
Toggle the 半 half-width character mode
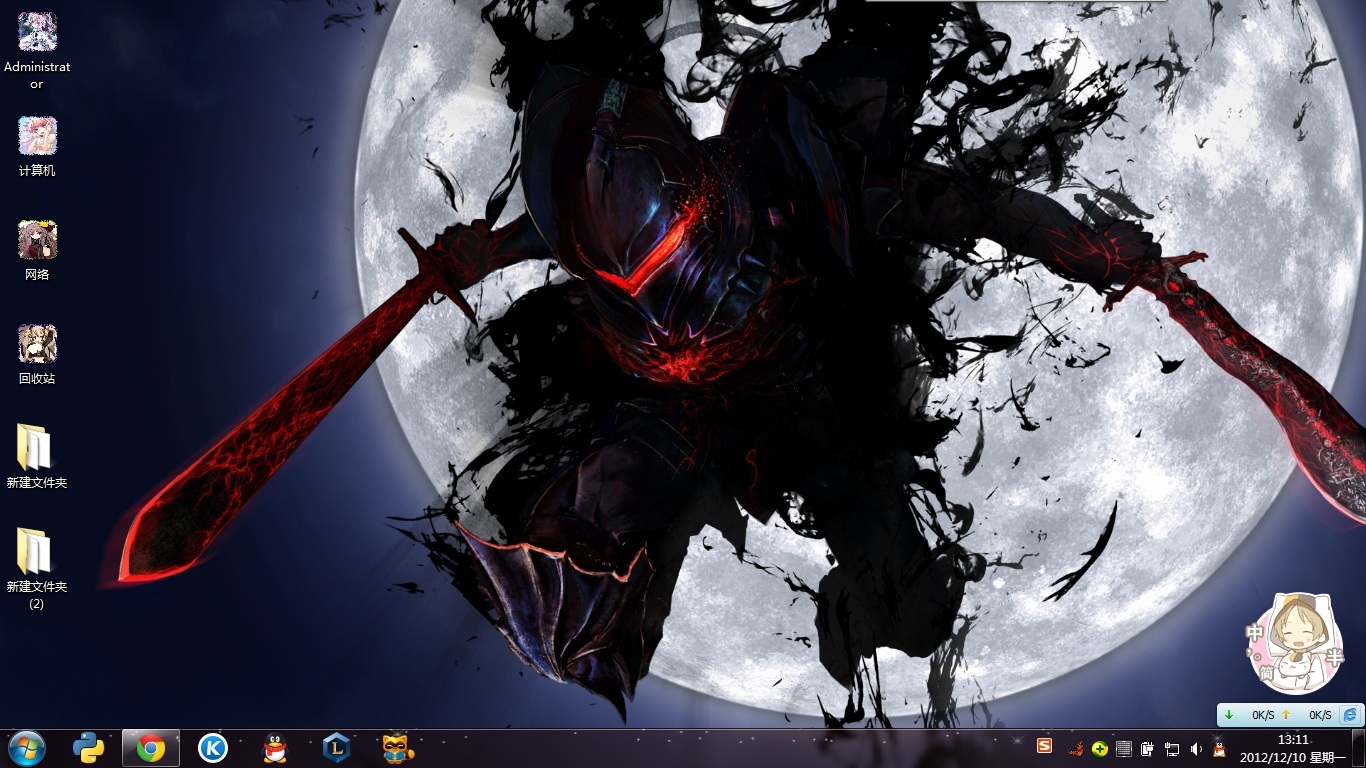point(1335,656)
